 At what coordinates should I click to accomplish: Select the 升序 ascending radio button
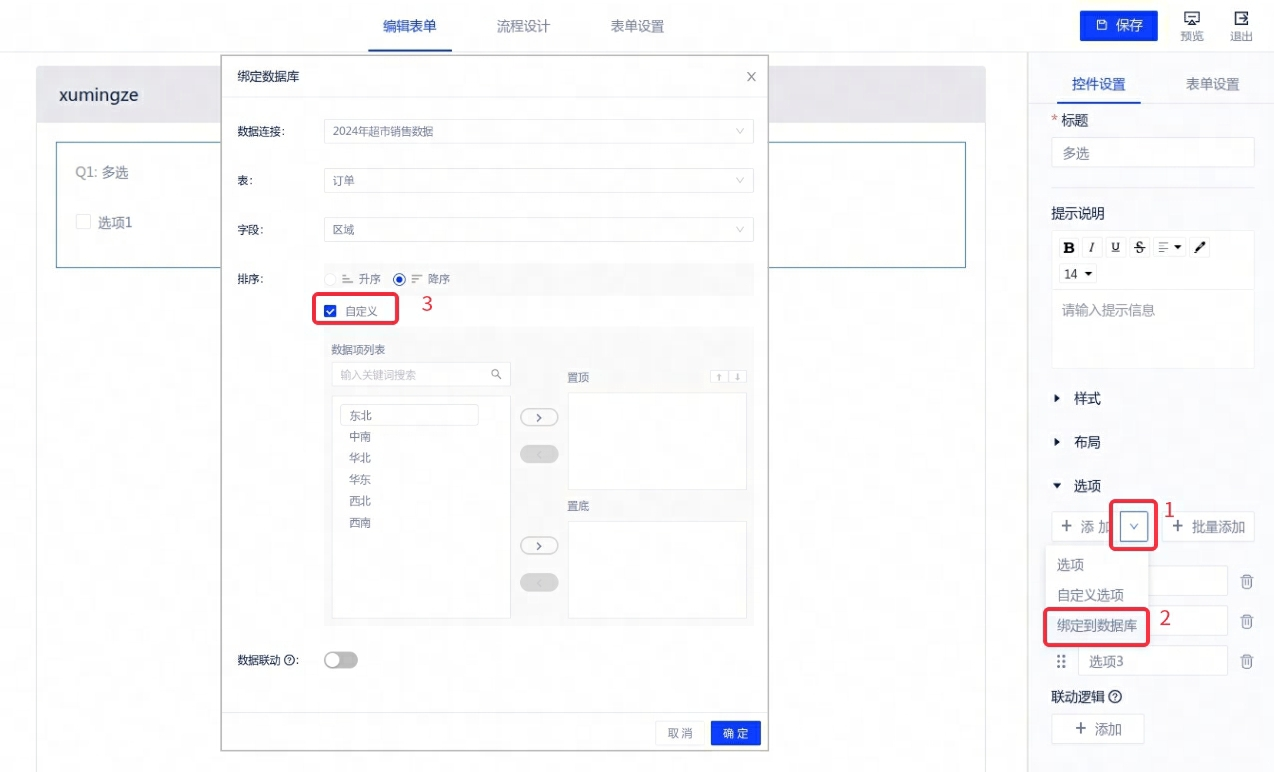tap(330, 279)
